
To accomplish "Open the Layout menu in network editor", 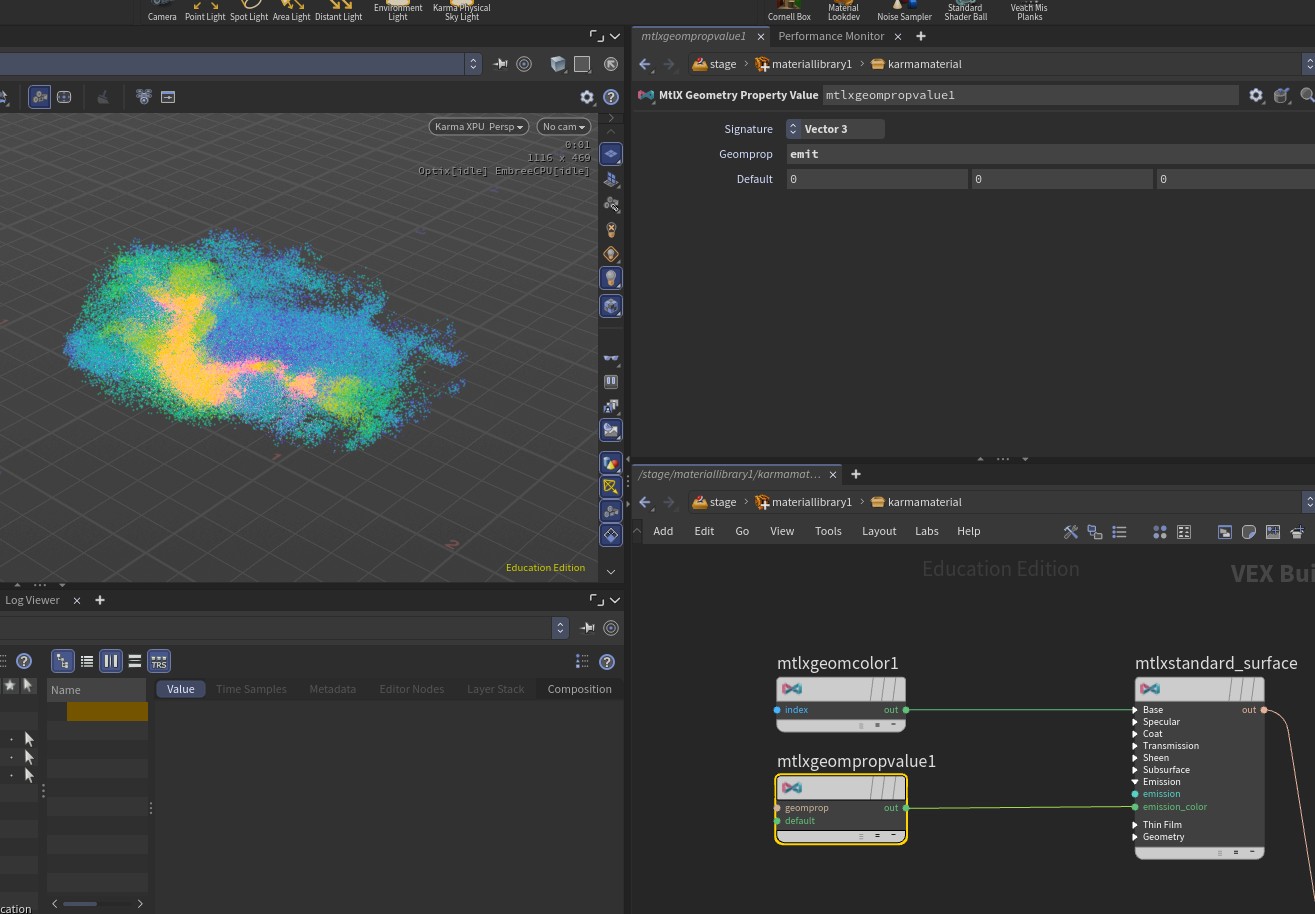I will [879, 531].
